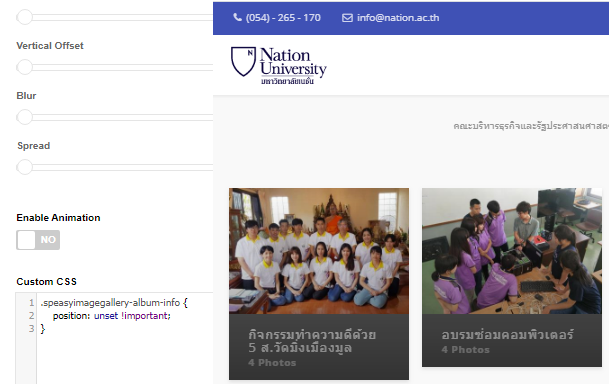Click the 4 Photos label under first album

pyautogui.click(x=272, y=363)
